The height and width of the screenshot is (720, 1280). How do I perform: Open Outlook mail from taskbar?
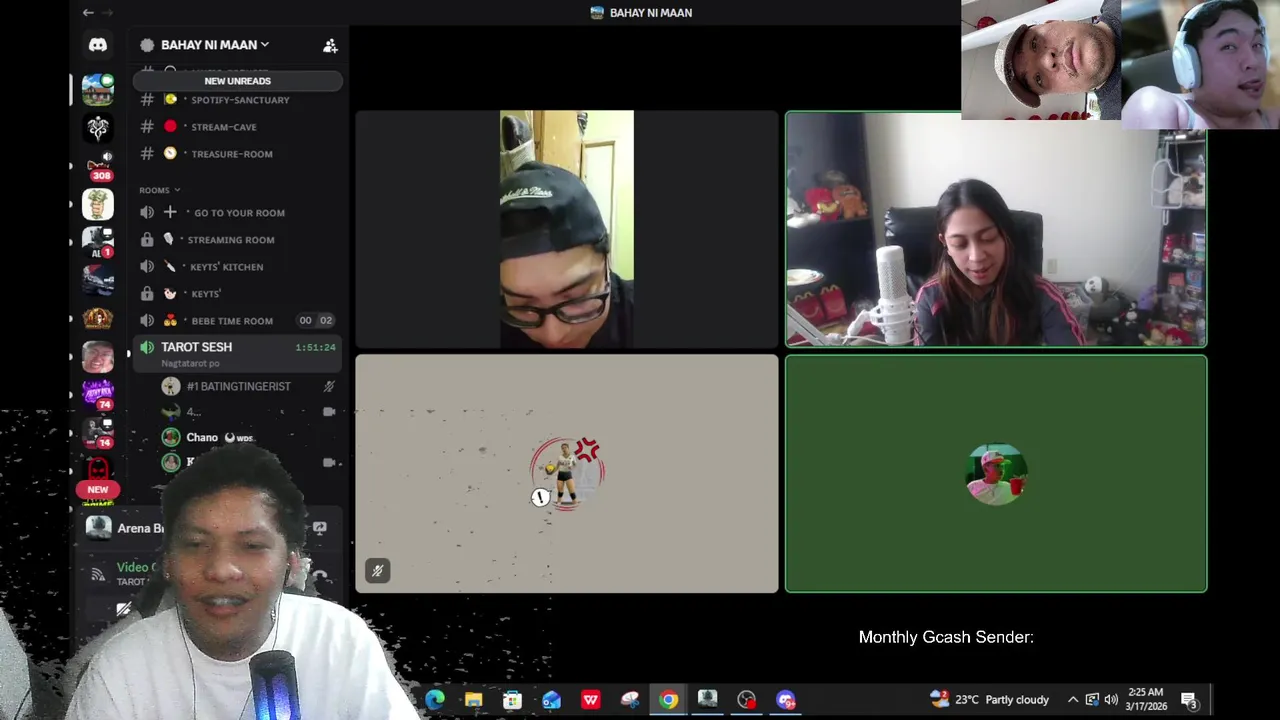pyautogui.click(x=551, y=700)
